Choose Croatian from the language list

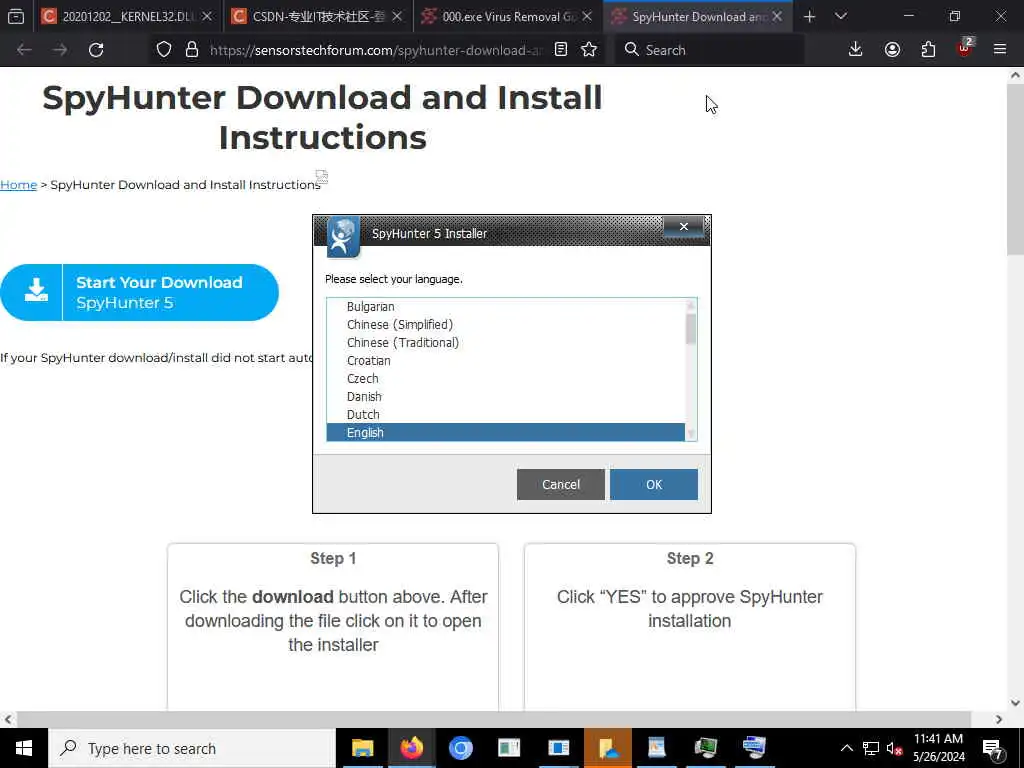click(505, 360)
